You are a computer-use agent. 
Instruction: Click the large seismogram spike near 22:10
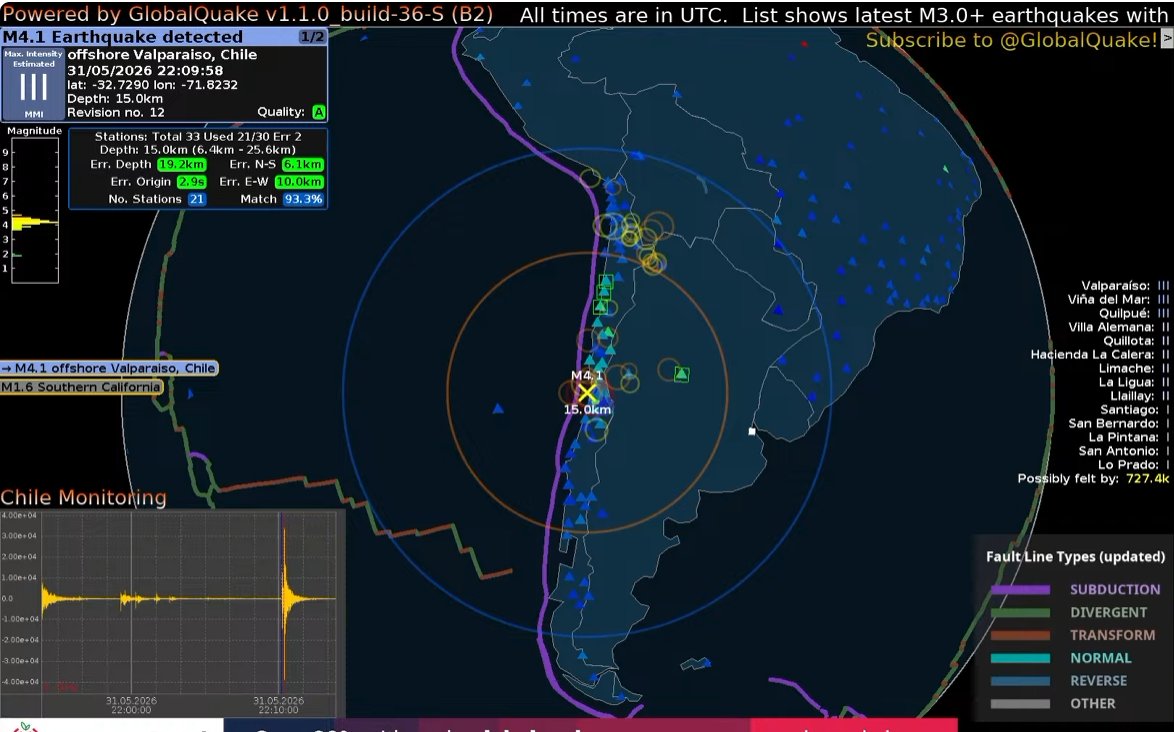285,599
